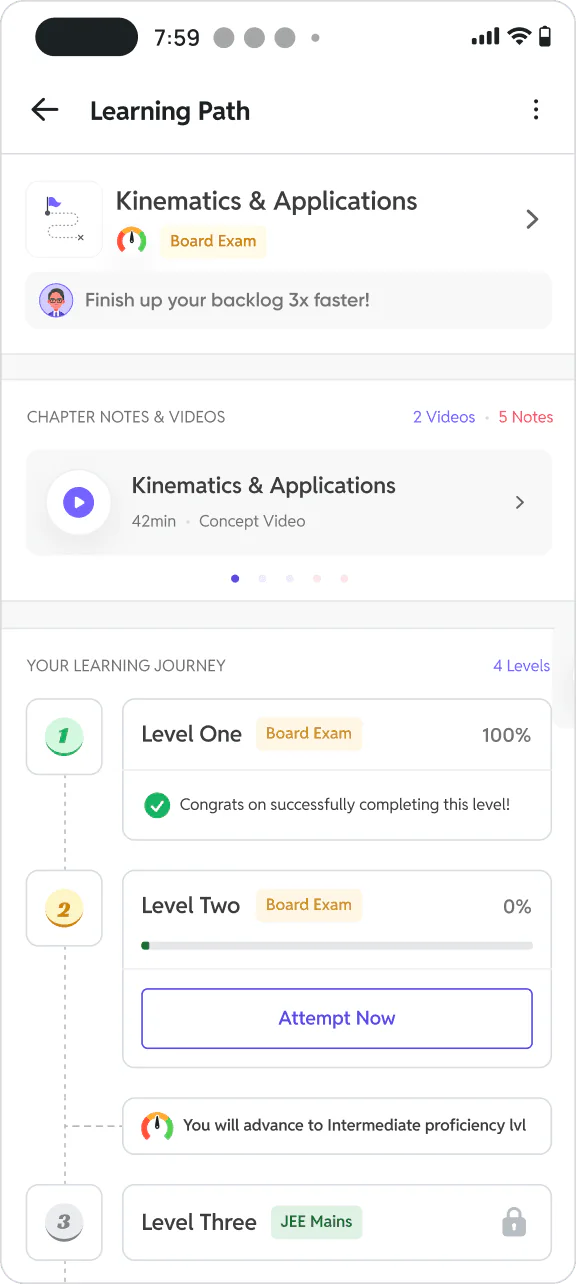576x1284 pixels.
Task: Tap the Level 3 grey badge
Action: pos(64,1222)
